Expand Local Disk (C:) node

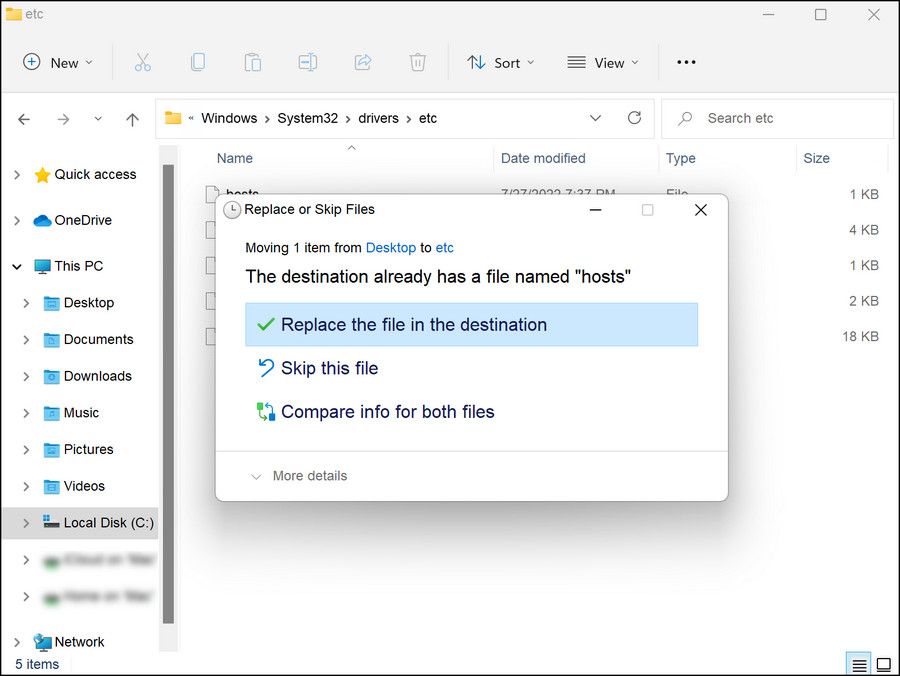(x=26, y=523)
